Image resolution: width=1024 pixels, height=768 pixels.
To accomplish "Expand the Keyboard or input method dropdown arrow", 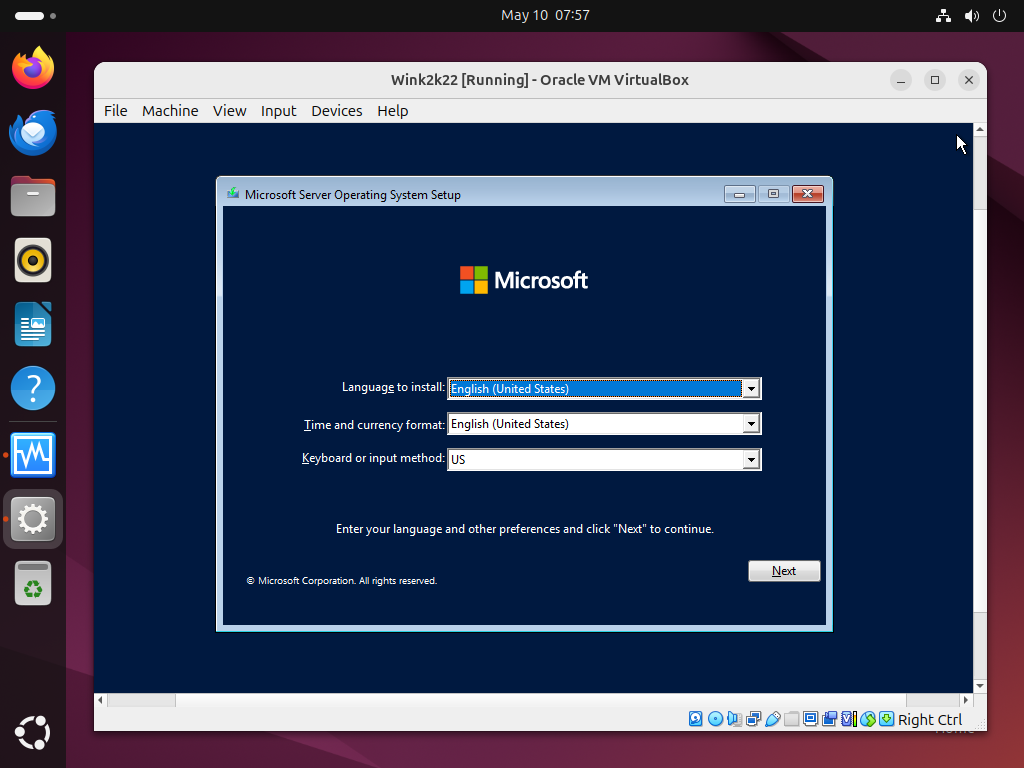I will (x=751, y=459).
